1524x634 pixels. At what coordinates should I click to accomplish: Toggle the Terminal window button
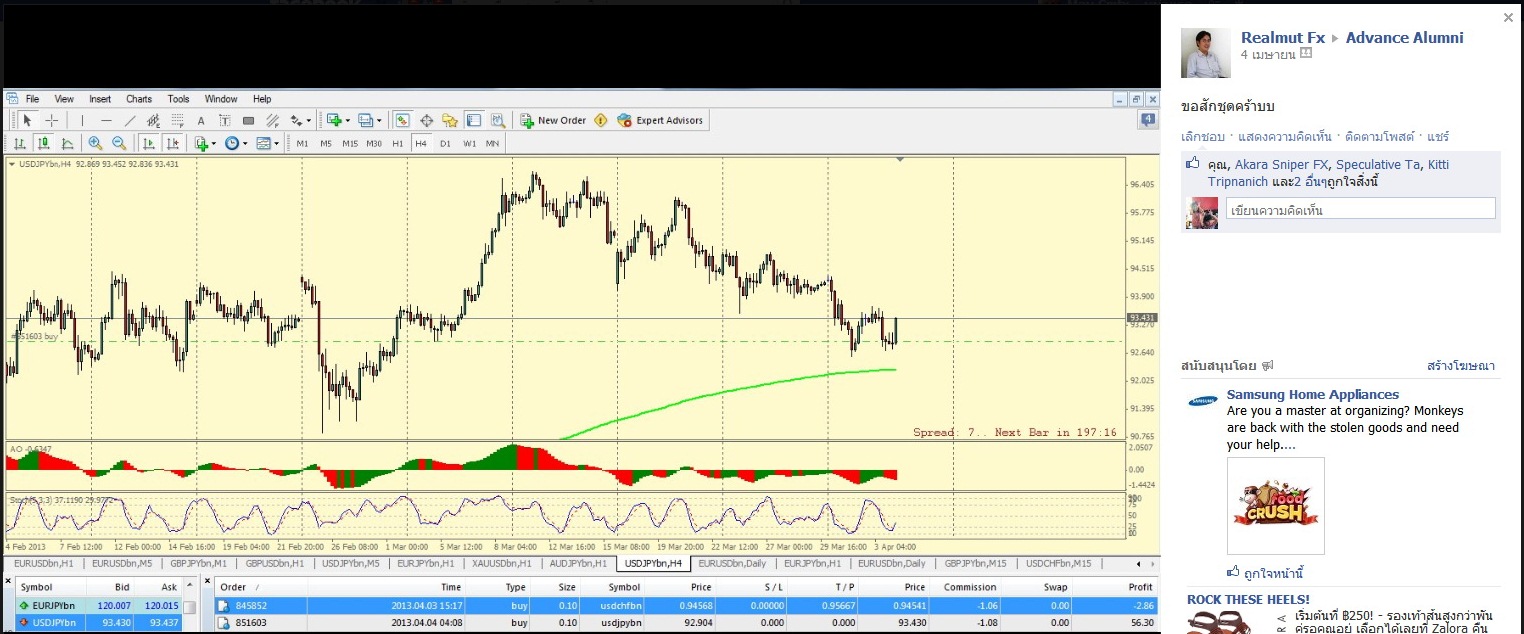tap(473, 120)
